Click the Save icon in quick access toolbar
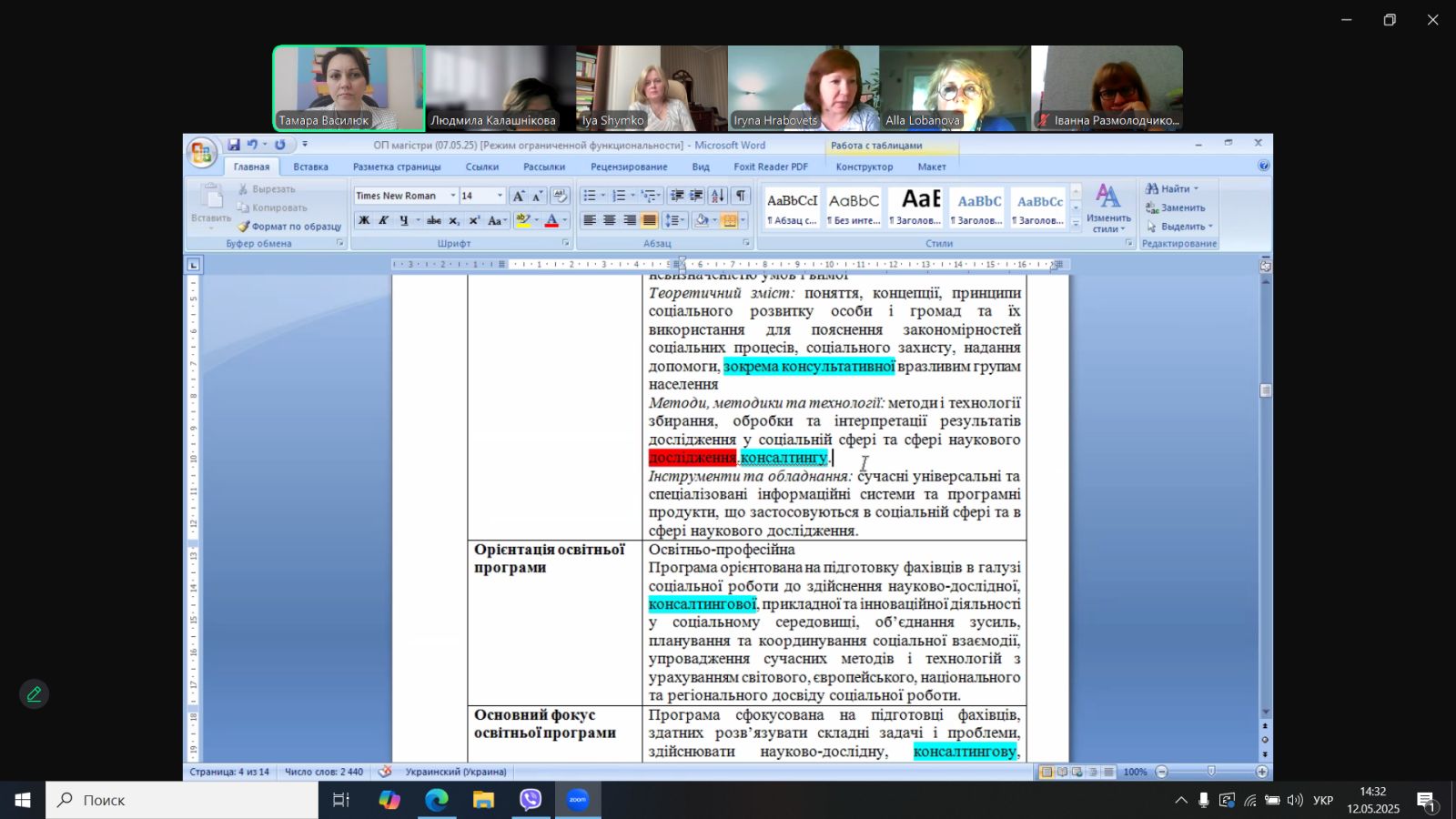The width and height of the screenshot is (1456, 819). (234, 145)
